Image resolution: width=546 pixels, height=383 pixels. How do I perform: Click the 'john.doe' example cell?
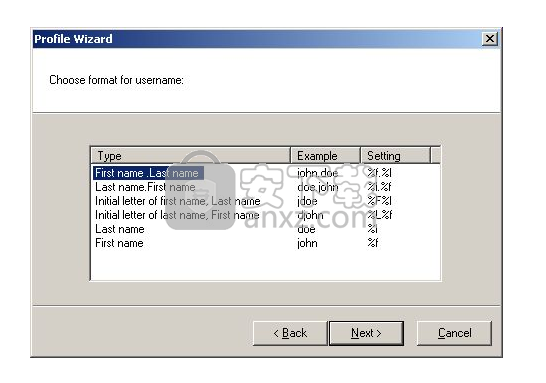(318, 173)
